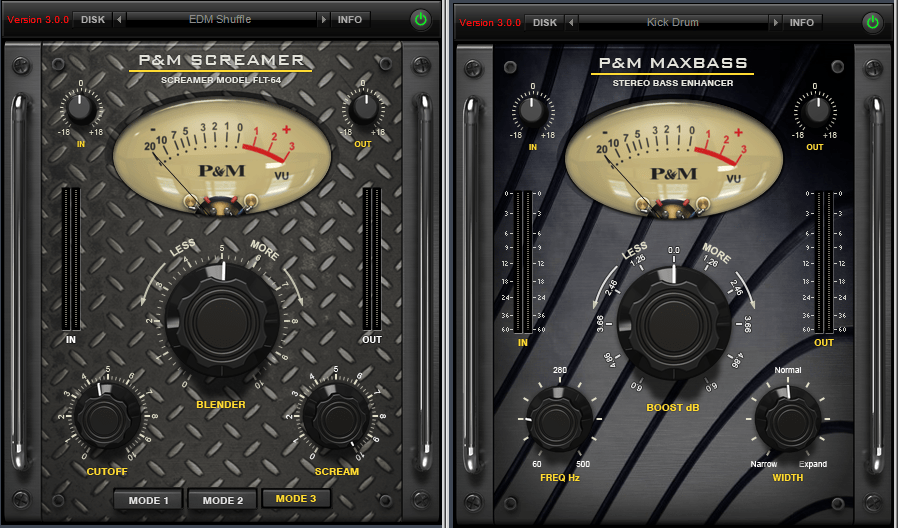This screenshot has height=528, width=898.
Task: Click the STEREO BASS ENHANCER subtitle
Action: (x=673, y=83)
